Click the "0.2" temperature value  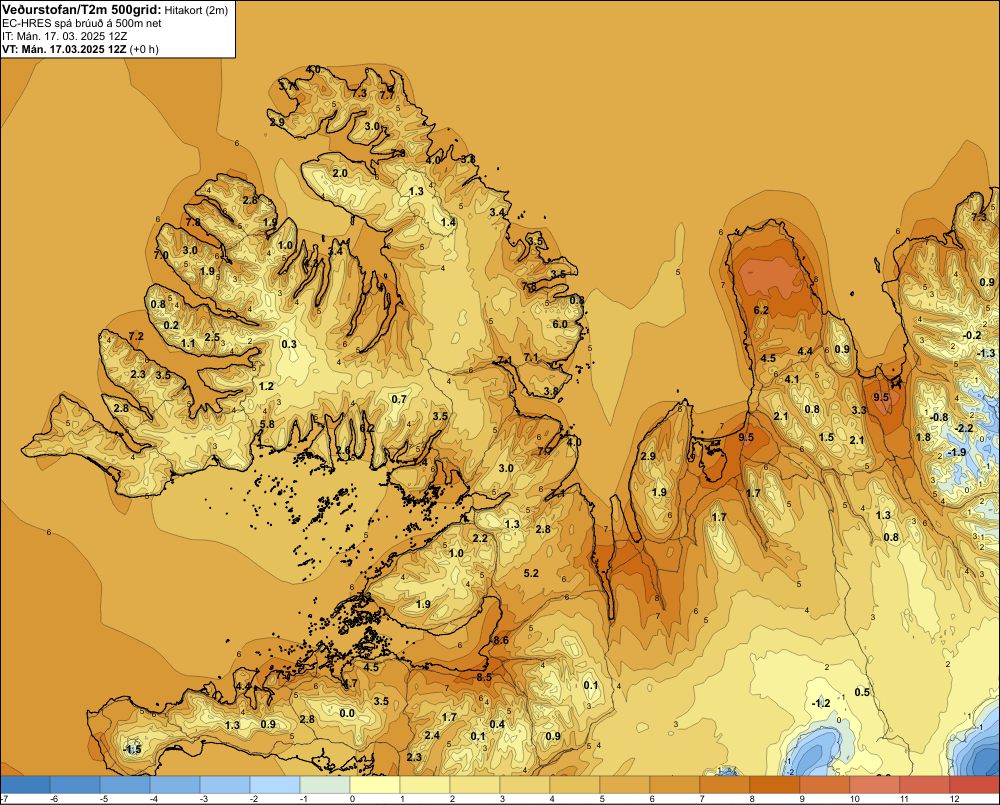point(171,325)
